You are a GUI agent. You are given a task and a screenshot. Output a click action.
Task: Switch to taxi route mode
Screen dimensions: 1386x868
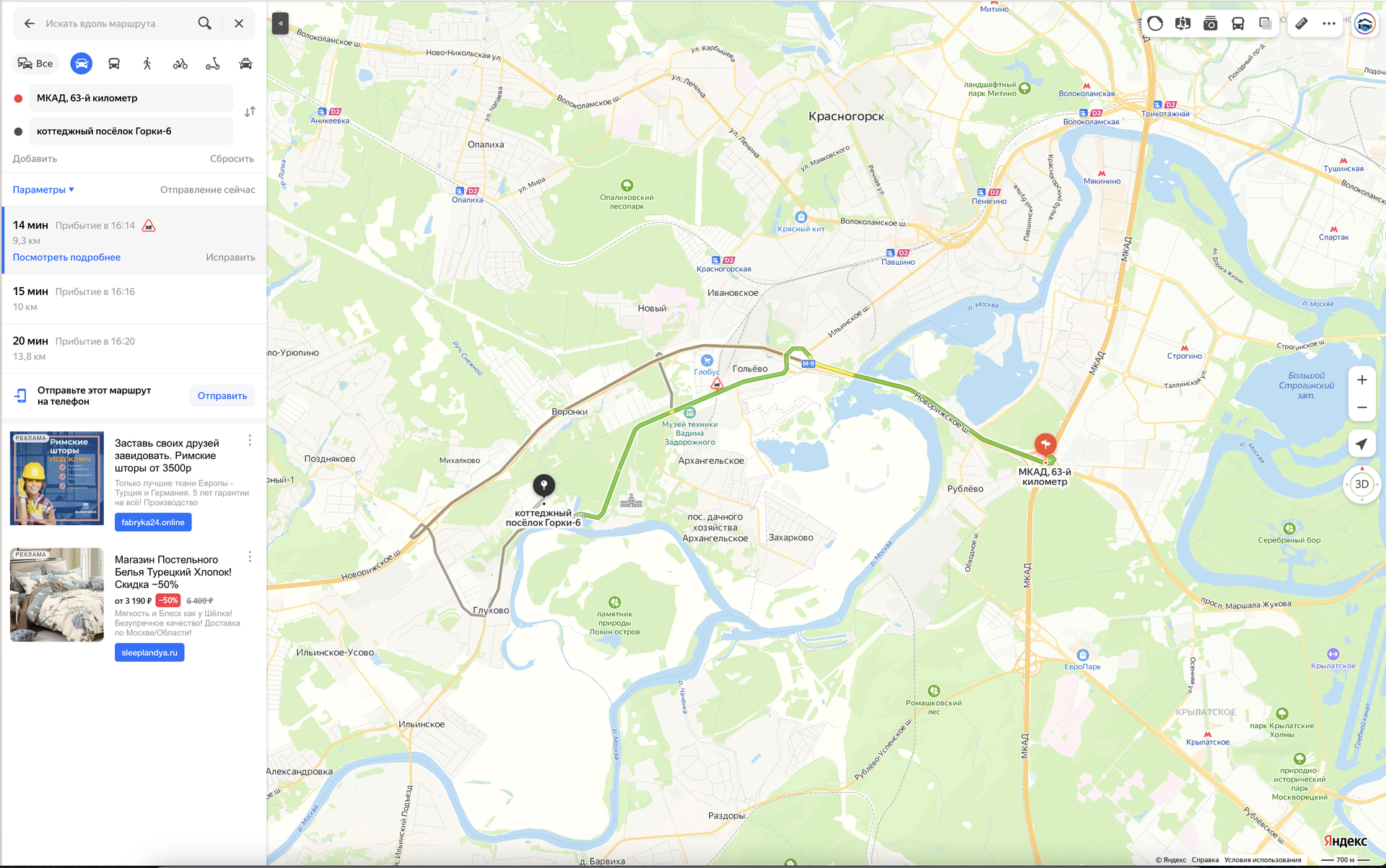(x=245, y=63)
